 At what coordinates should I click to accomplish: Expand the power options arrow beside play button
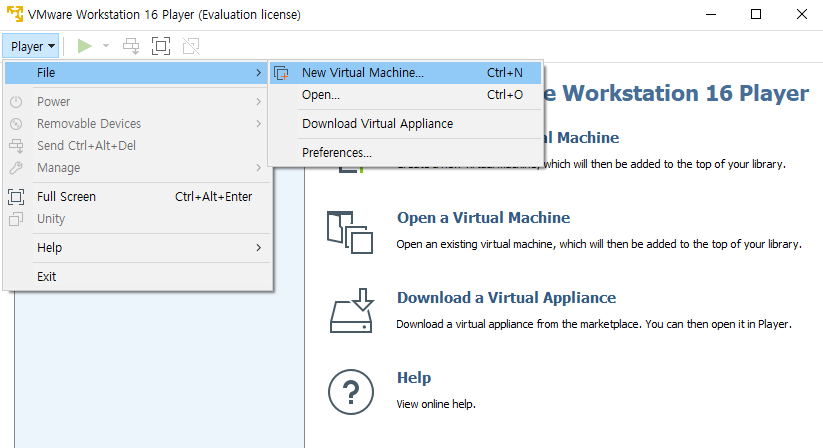tap(105, 46)
